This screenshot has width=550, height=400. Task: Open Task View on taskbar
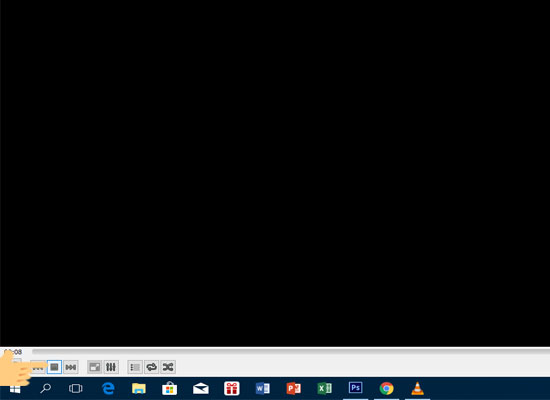coord(76,388)
